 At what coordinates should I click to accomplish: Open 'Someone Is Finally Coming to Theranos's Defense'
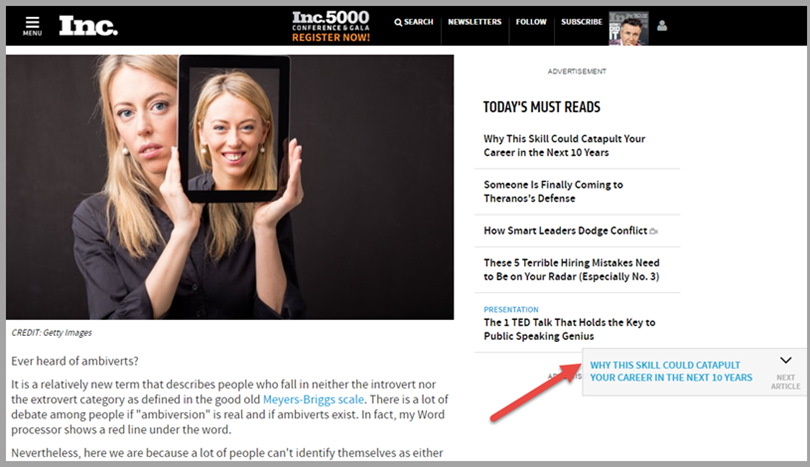(553, 191)
